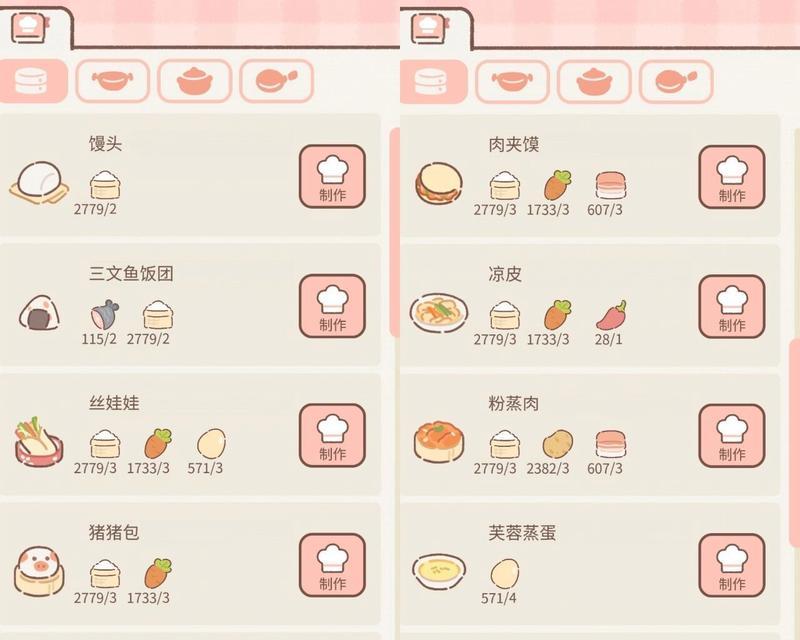
Task: Switch to the wok tab in left panel
Action: 112,81
